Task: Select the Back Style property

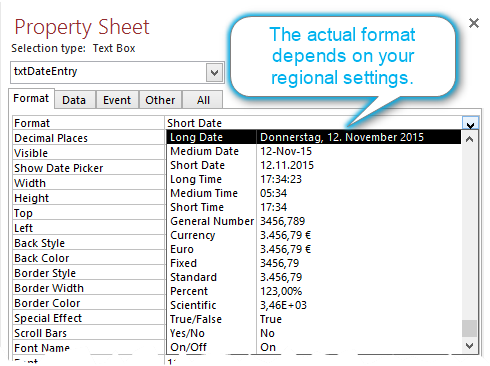Action: click(88, 243)
